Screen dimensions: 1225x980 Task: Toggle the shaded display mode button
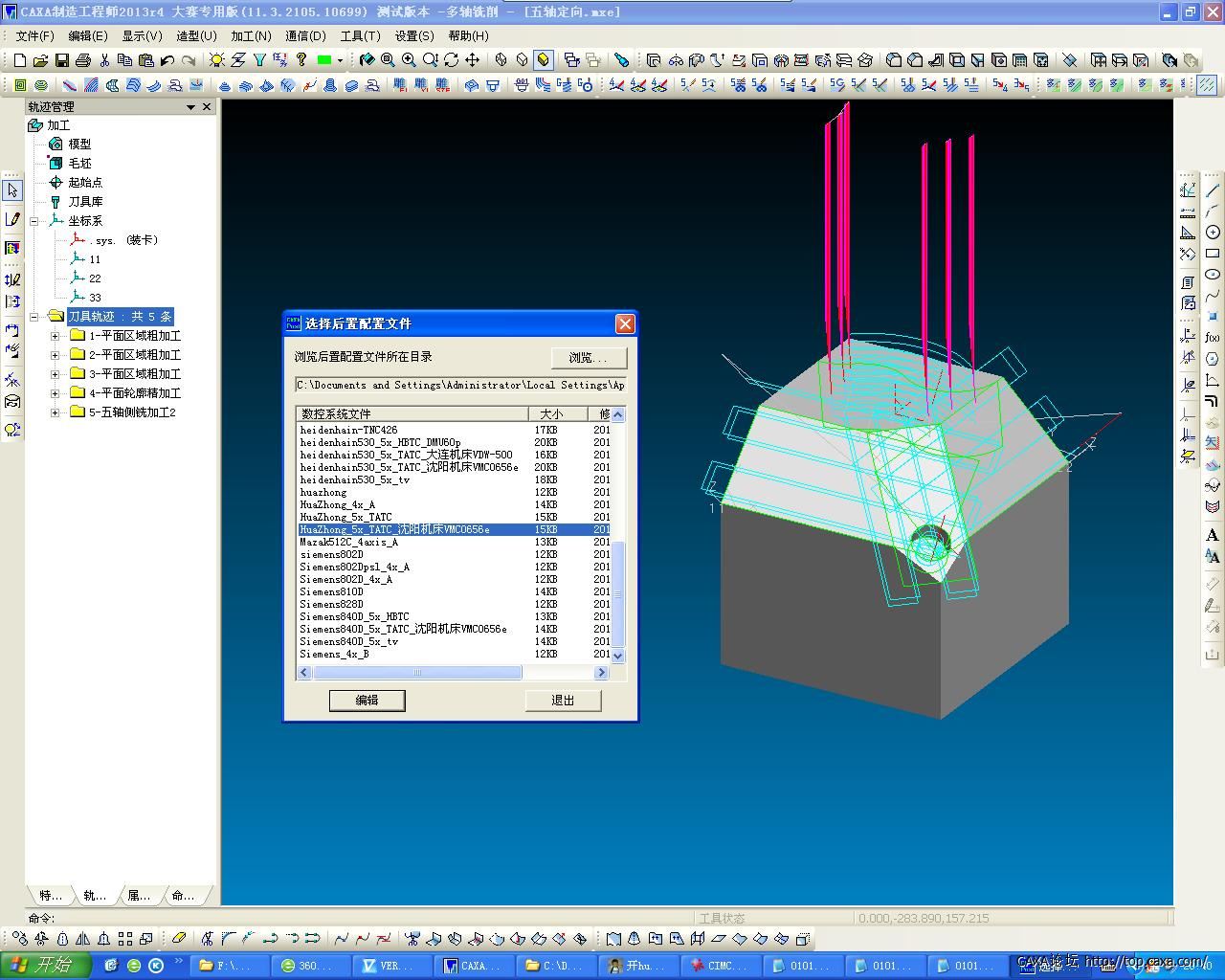coord(543,60)
